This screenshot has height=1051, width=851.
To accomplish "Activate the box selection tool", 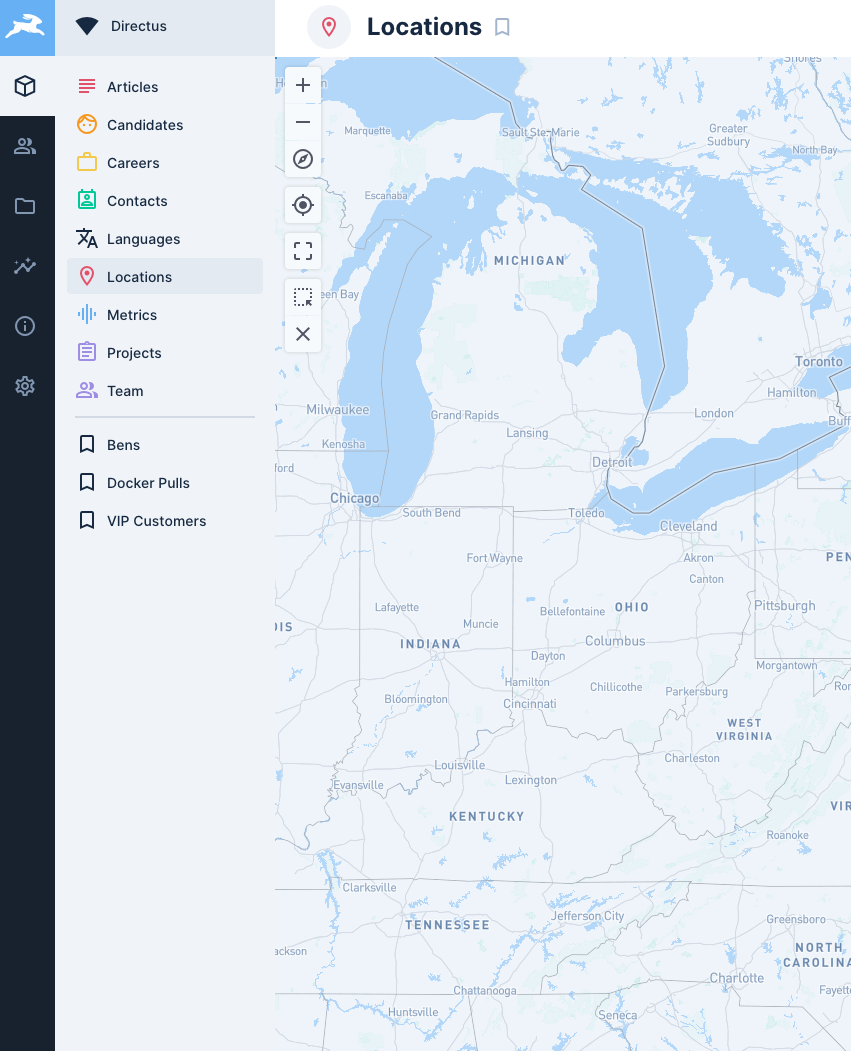I will click(303, 297).
